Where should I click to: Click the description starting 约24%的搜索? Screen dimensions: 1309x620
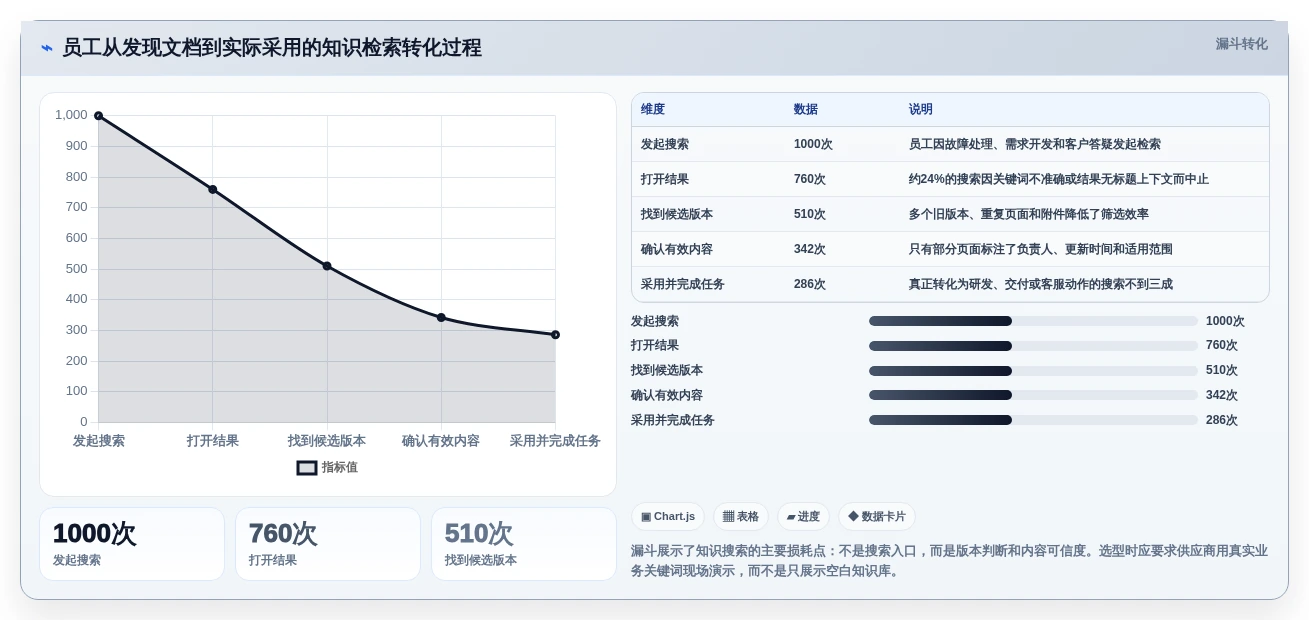1059,179
